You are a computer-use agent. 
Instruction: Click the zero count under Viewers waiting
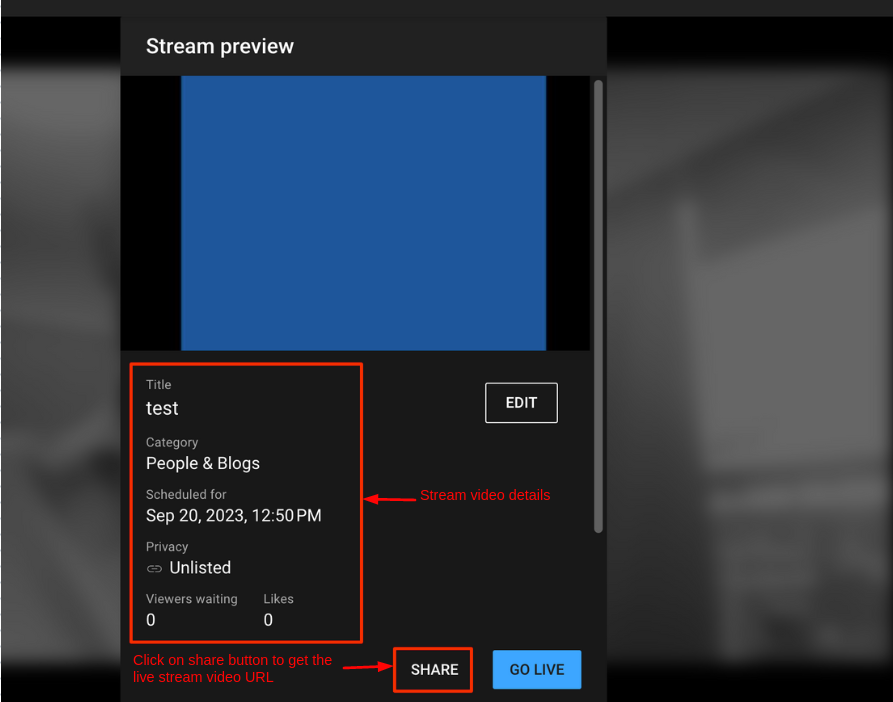click(x=151, y=620)
